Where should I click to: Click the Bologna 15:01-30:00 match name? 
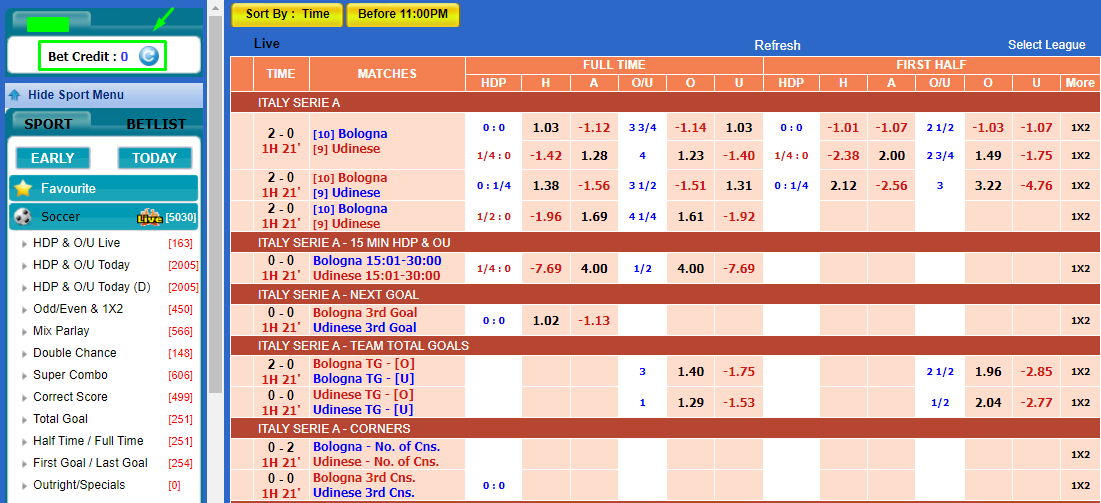point(377,261)
